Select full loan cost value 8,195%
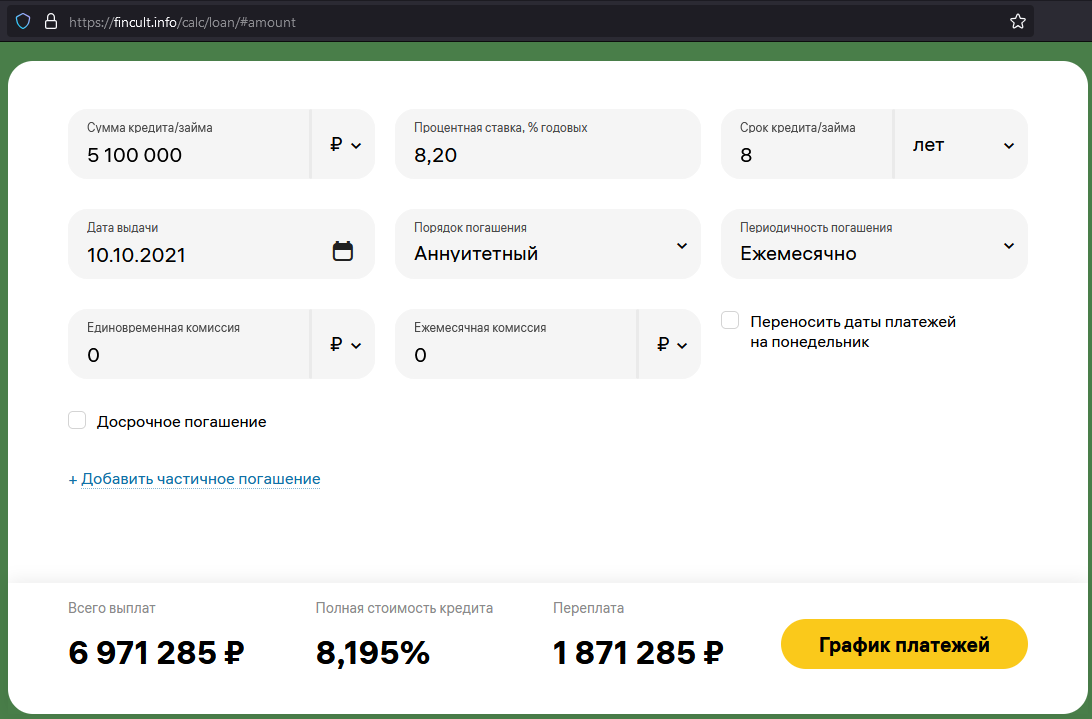 coord(373,653)
